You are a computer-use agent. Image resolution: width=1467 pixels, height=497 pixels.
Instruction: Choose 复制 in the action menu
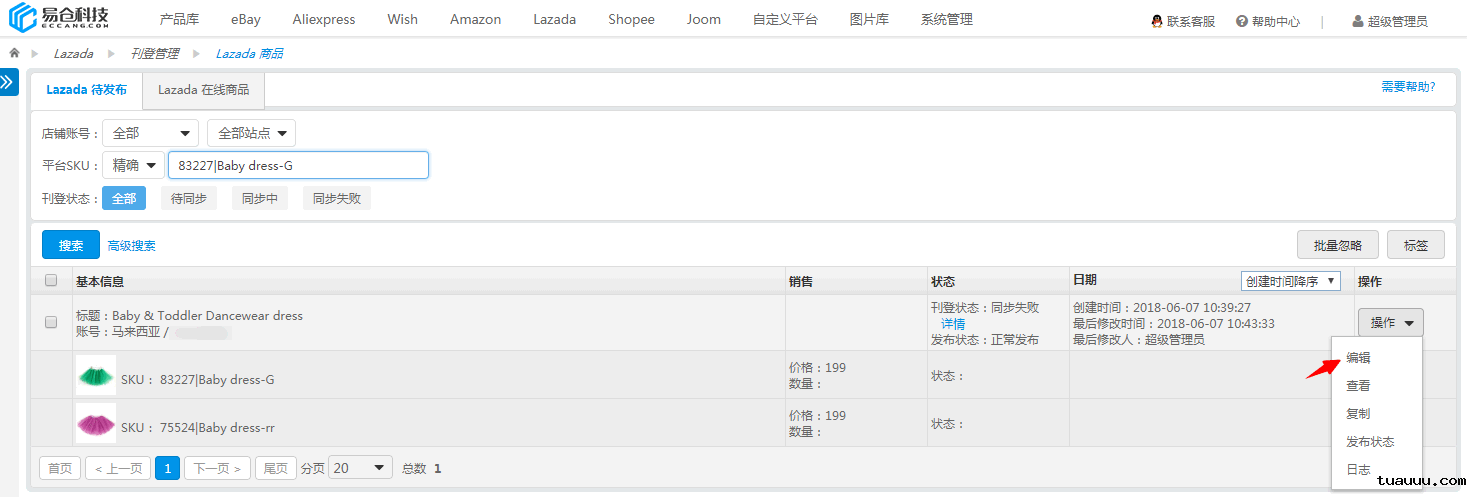click(1358, 414)
